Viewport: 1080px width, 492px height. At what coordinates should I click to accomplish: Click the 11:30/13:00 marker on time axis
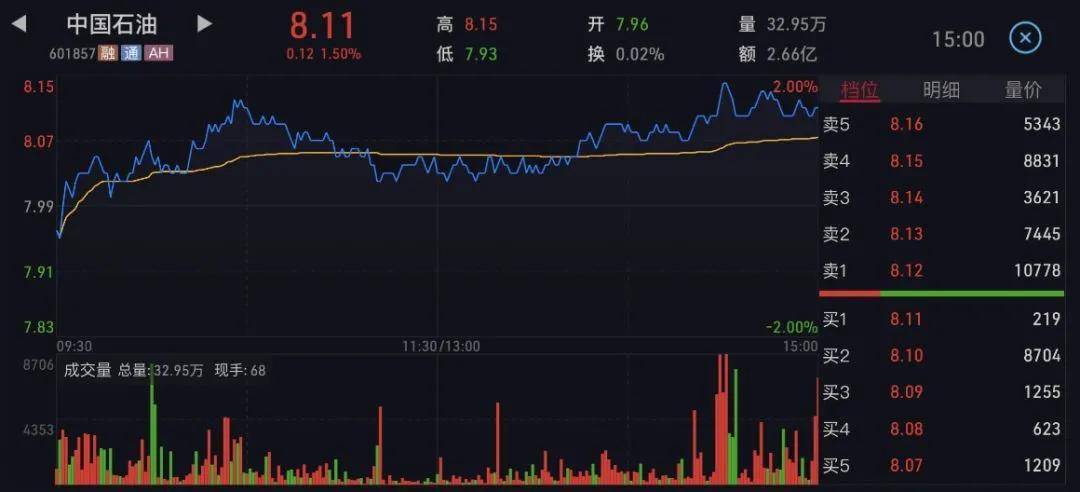441,346
